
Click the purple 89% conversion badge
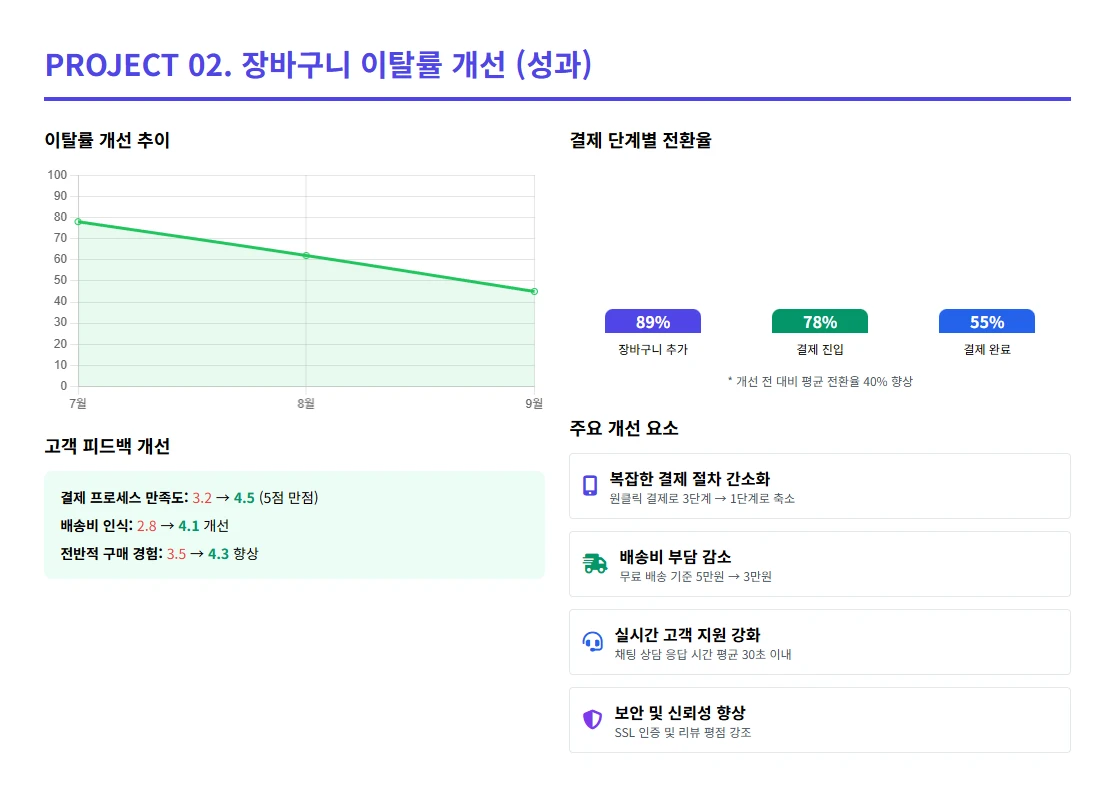(x=653, y=321)
